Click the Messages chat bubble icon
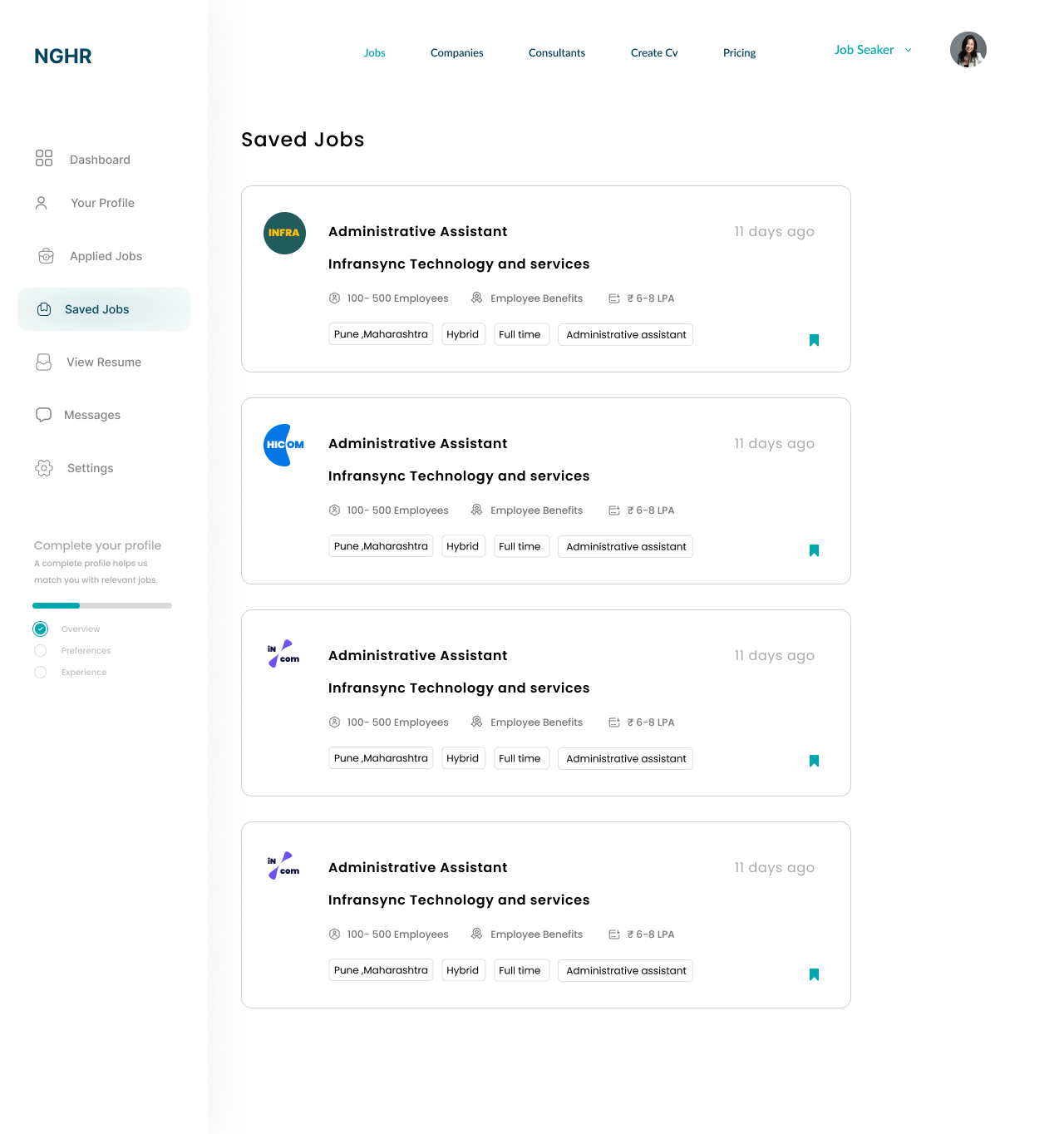 (x=44, y=415)
